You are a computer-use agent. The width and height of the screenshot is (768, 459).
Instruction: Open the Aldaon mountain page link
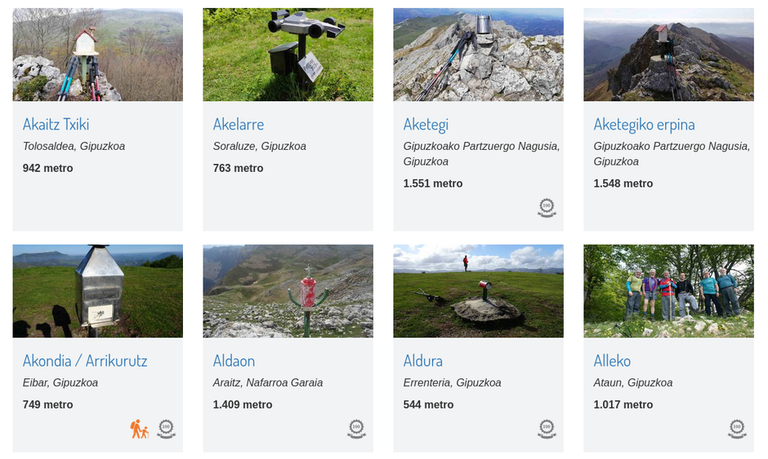click(x=234, y=361)
